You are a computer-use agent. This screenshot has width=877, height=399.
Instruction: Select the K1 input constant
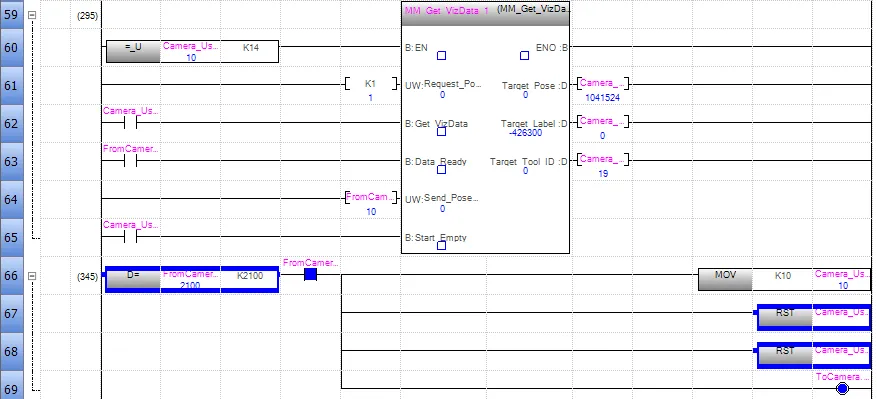371,84
